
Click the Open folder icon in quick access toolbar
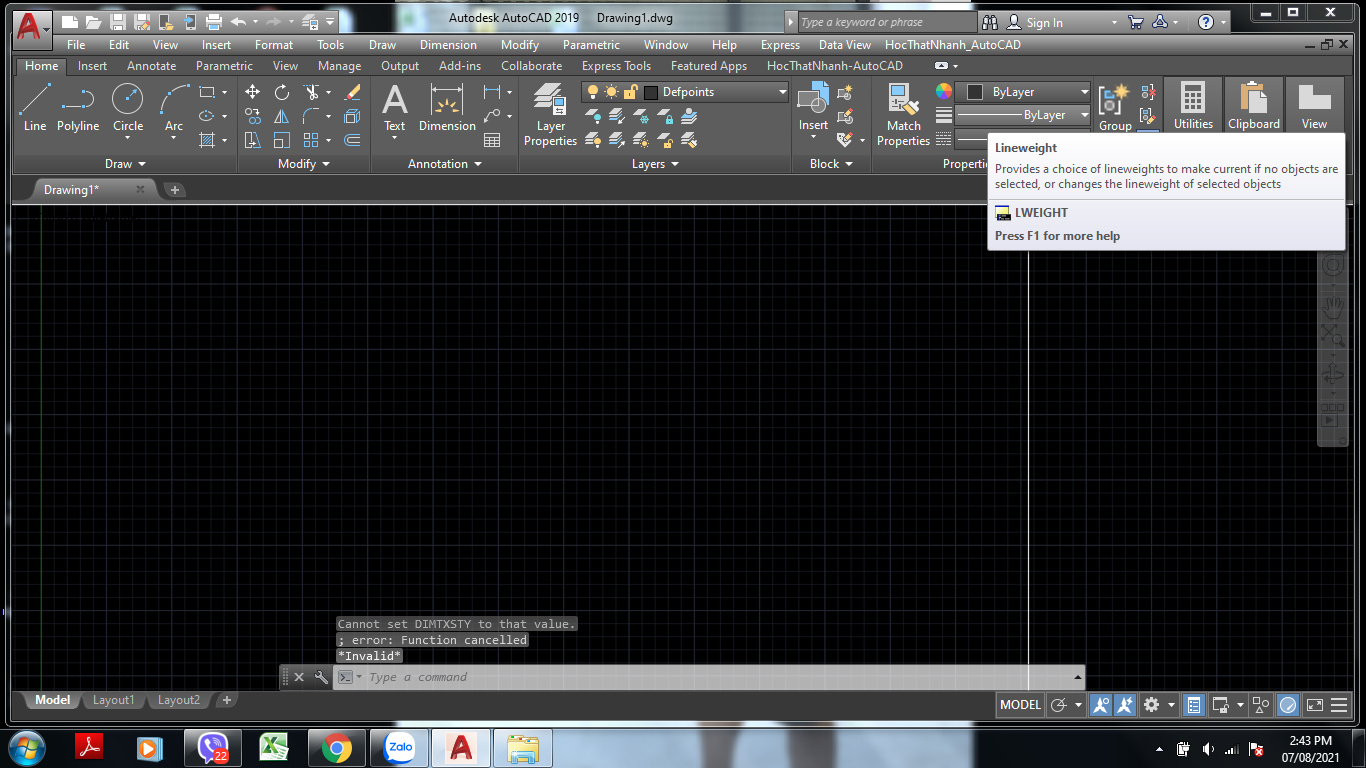point(93,22)
